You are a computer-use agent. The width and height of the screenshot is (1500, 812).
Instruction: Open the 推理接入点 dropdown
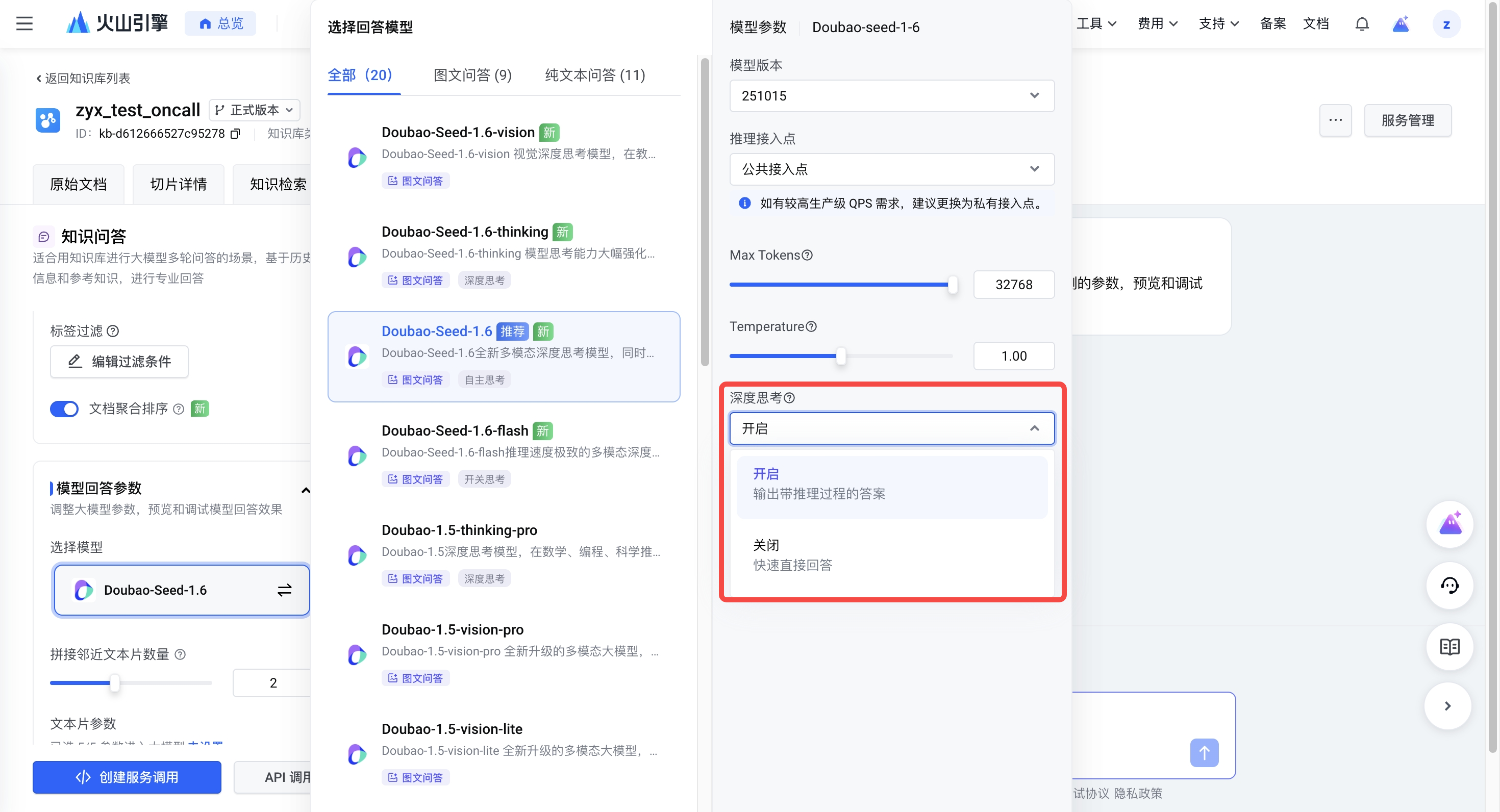pos(891,169)
